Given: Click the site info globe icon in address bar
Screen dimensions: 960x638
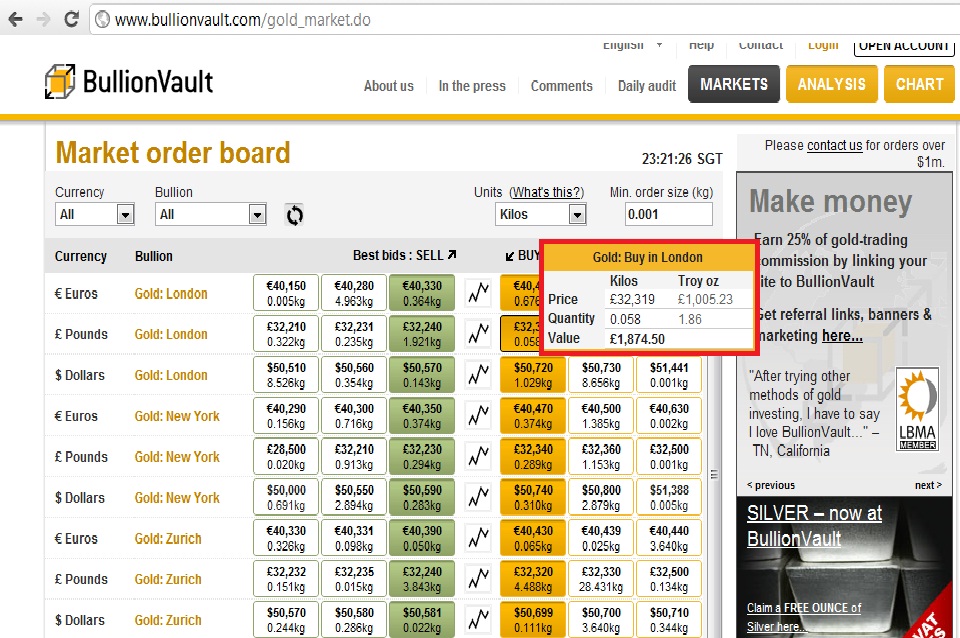Looking at the screenshot, I should (x=103, y=20).
